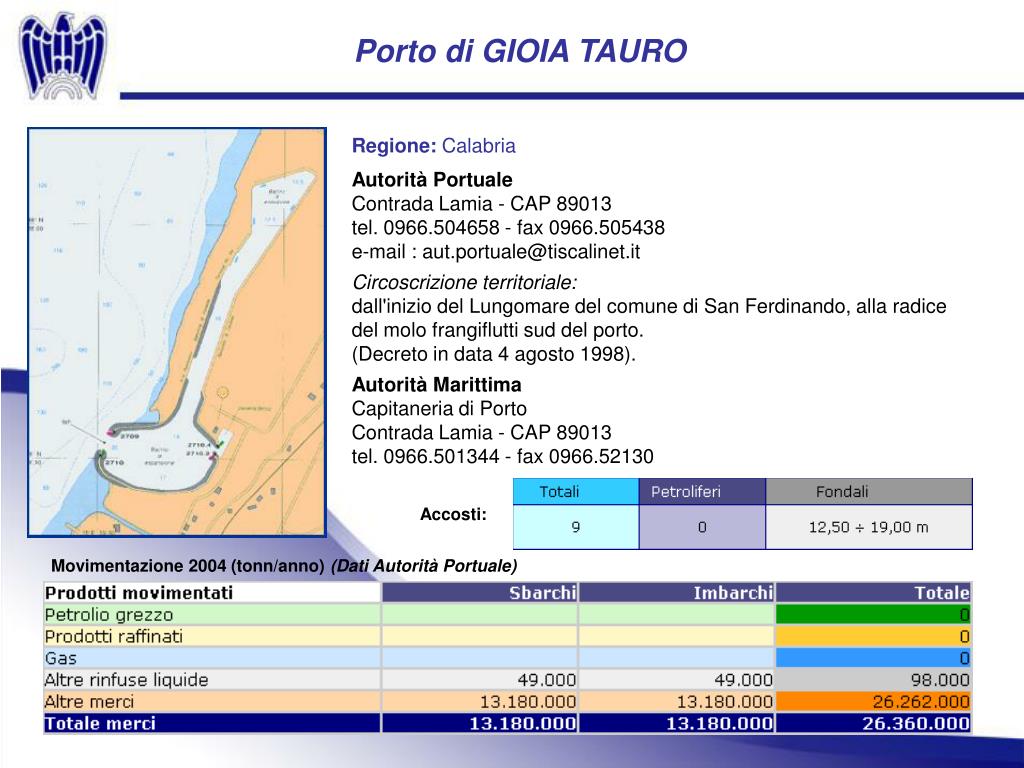Image resolution: width=1024 pixels, height=768 pixels.
Task: Click the line mentioning 'San Ferdinando'
Action: [x=648, y=306]
